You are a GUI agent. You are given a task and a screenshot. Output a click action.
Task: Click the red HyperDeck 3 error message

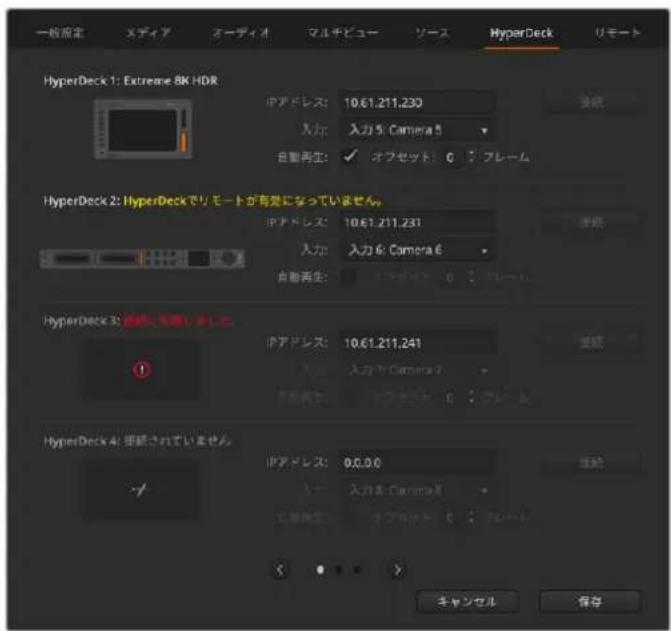coord(179,321)
